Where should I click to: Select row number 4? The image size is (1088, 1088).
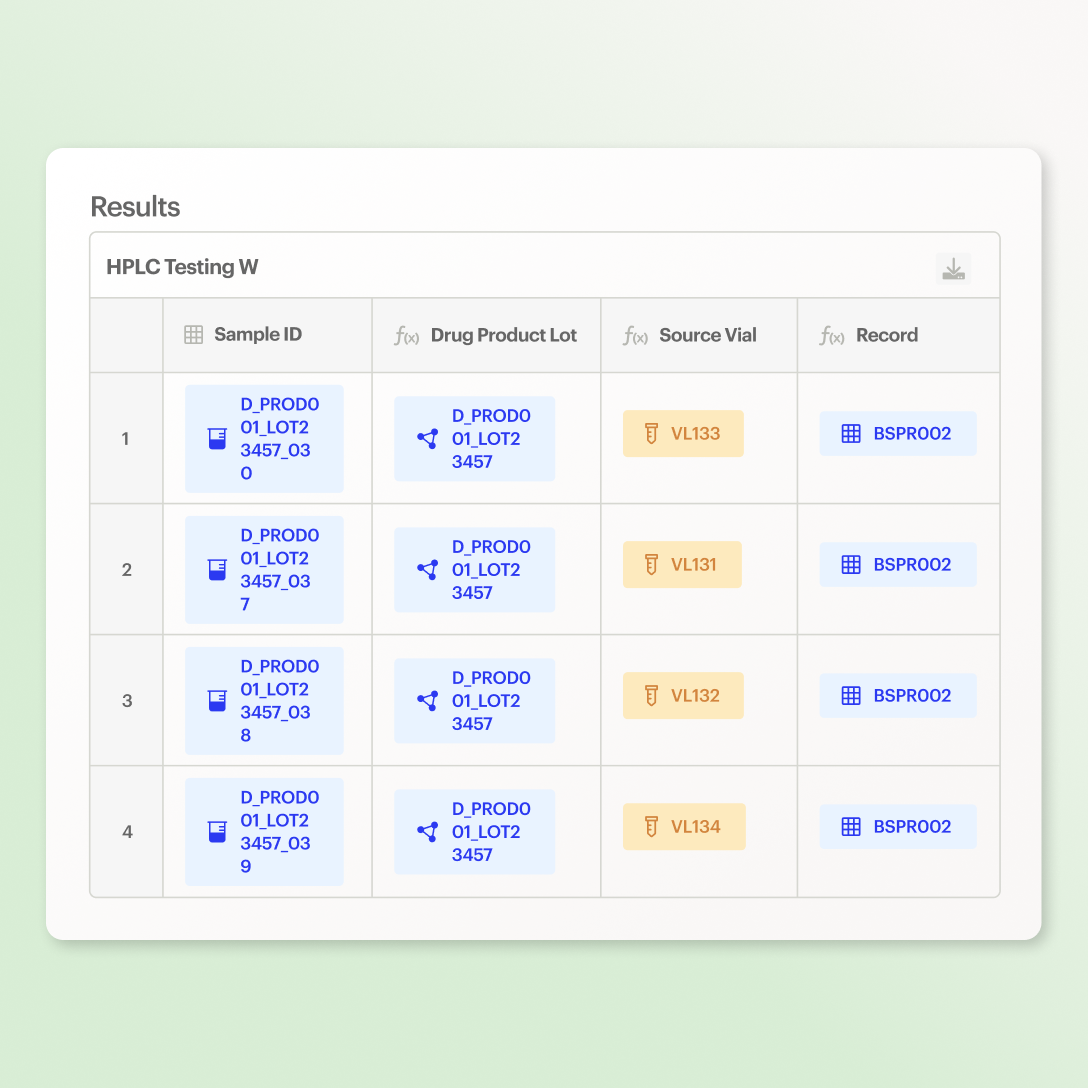[126, 831]
